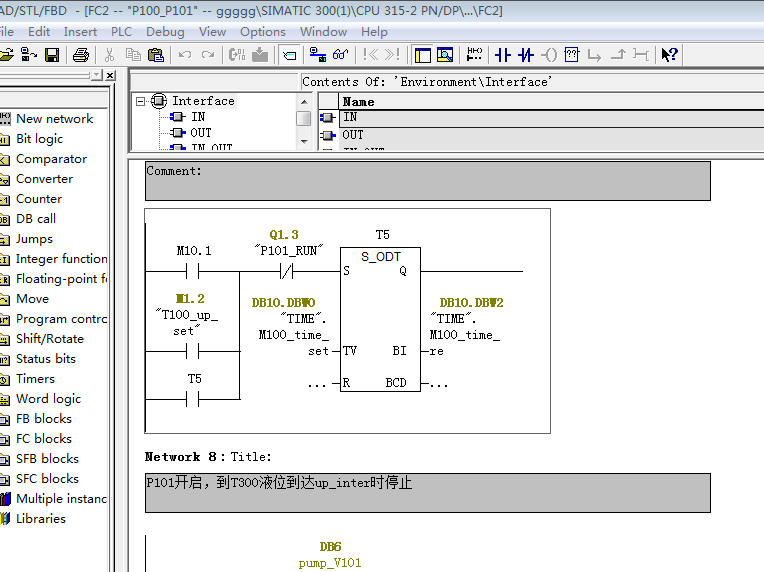Click the tag-shaped toolbar icon
The width and height of the screenshot is (764, 572).
pyautogui.click(x=289, y=55)
